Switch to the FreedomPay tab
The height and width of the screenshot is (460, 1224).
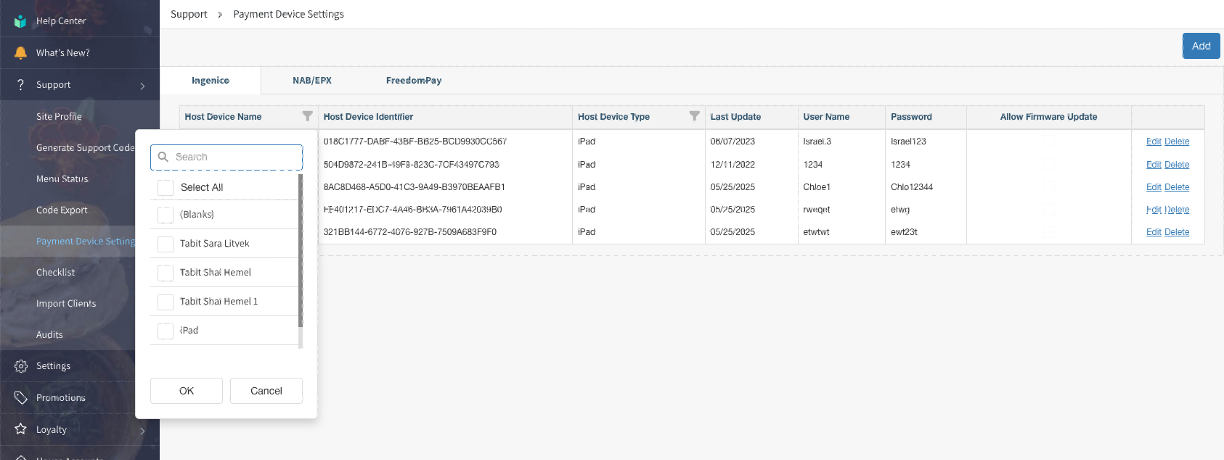[x=415, y=80]
